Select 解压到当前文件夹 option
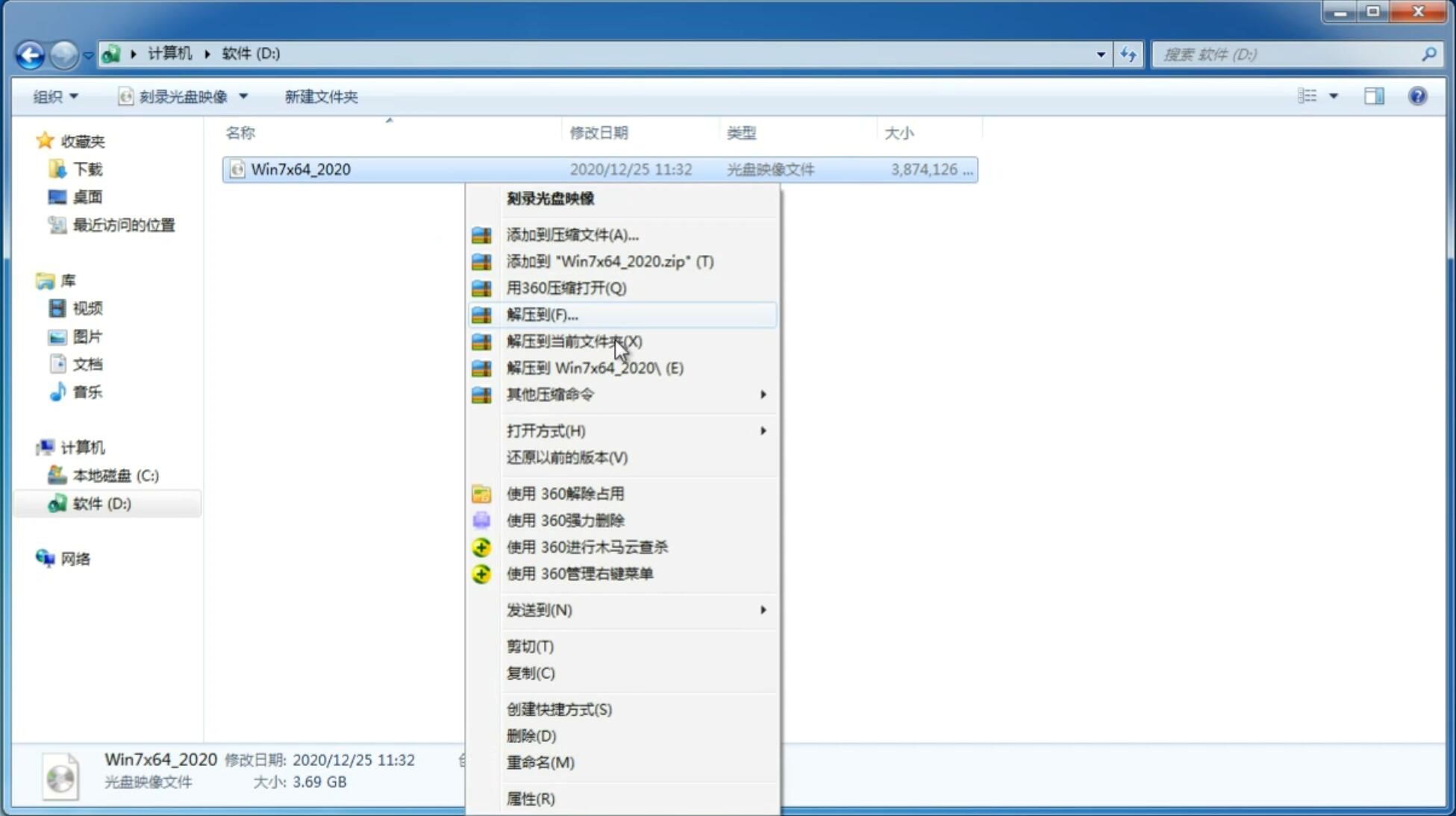 point(574,341)
